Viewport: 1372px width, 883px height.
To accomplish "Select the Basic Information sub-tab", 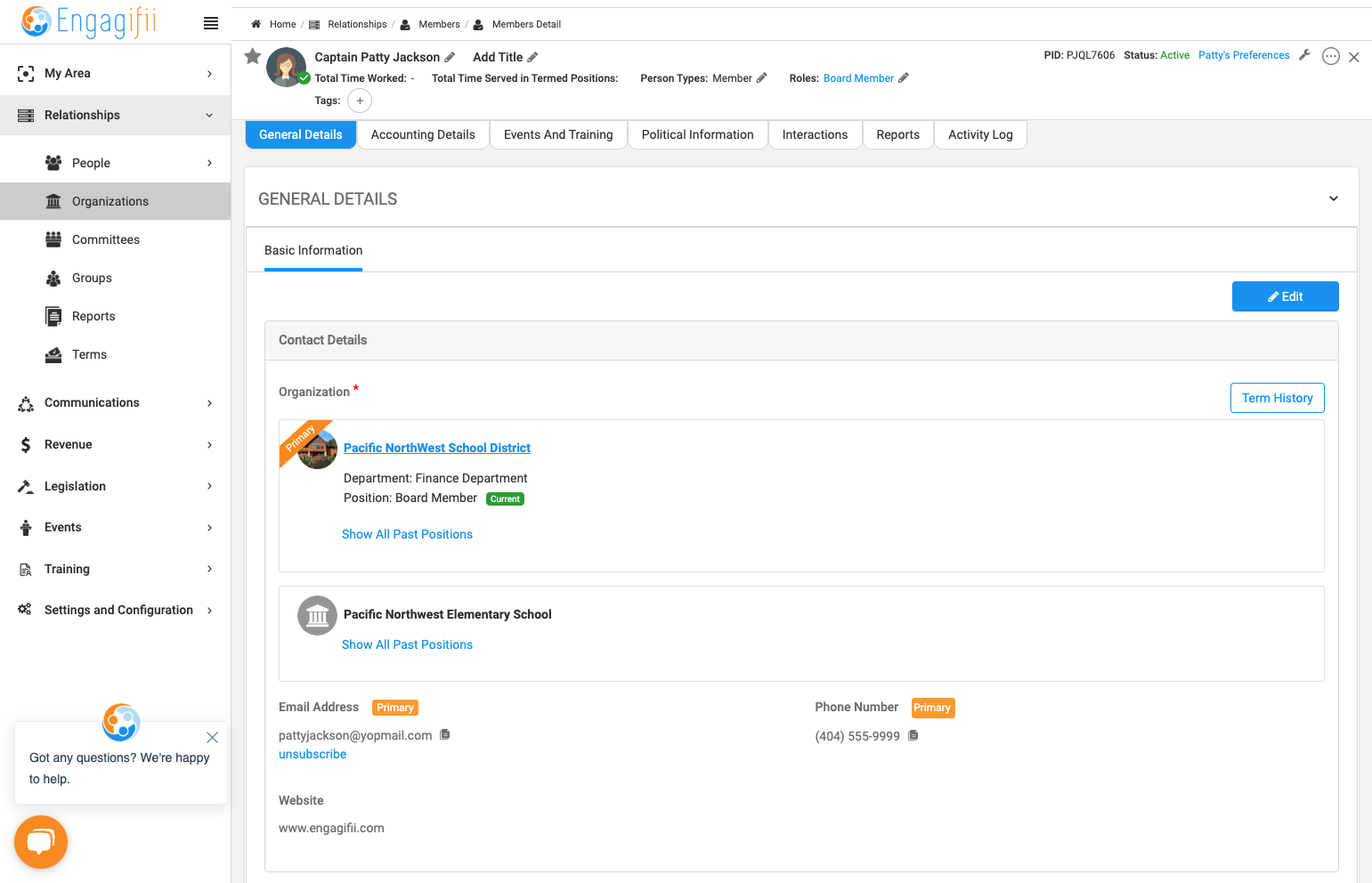I will 313,251.
